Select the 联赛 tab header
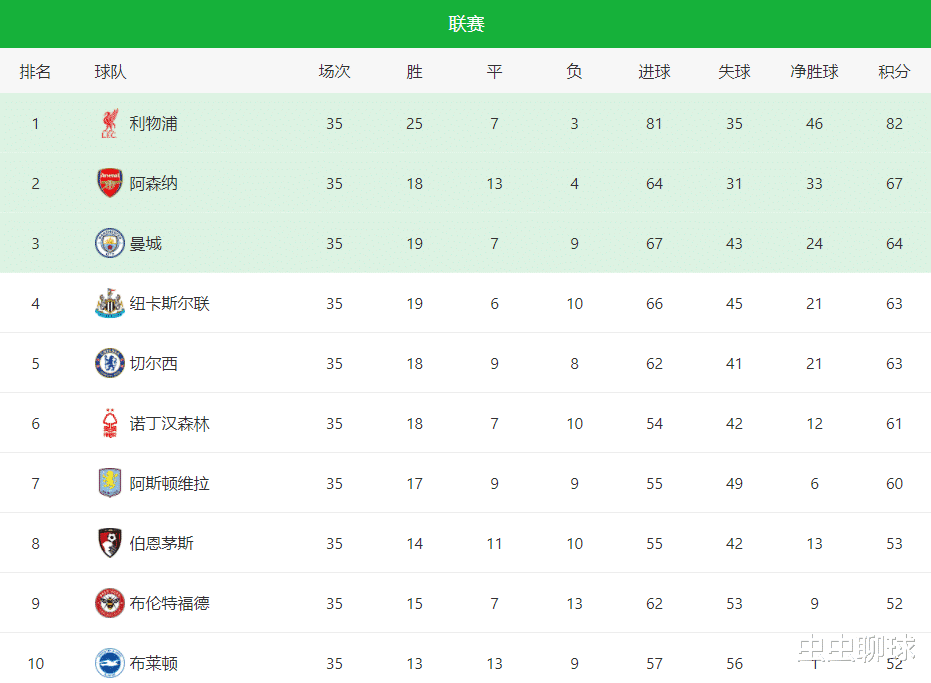931x683 pixels. (x=466, y=24)
